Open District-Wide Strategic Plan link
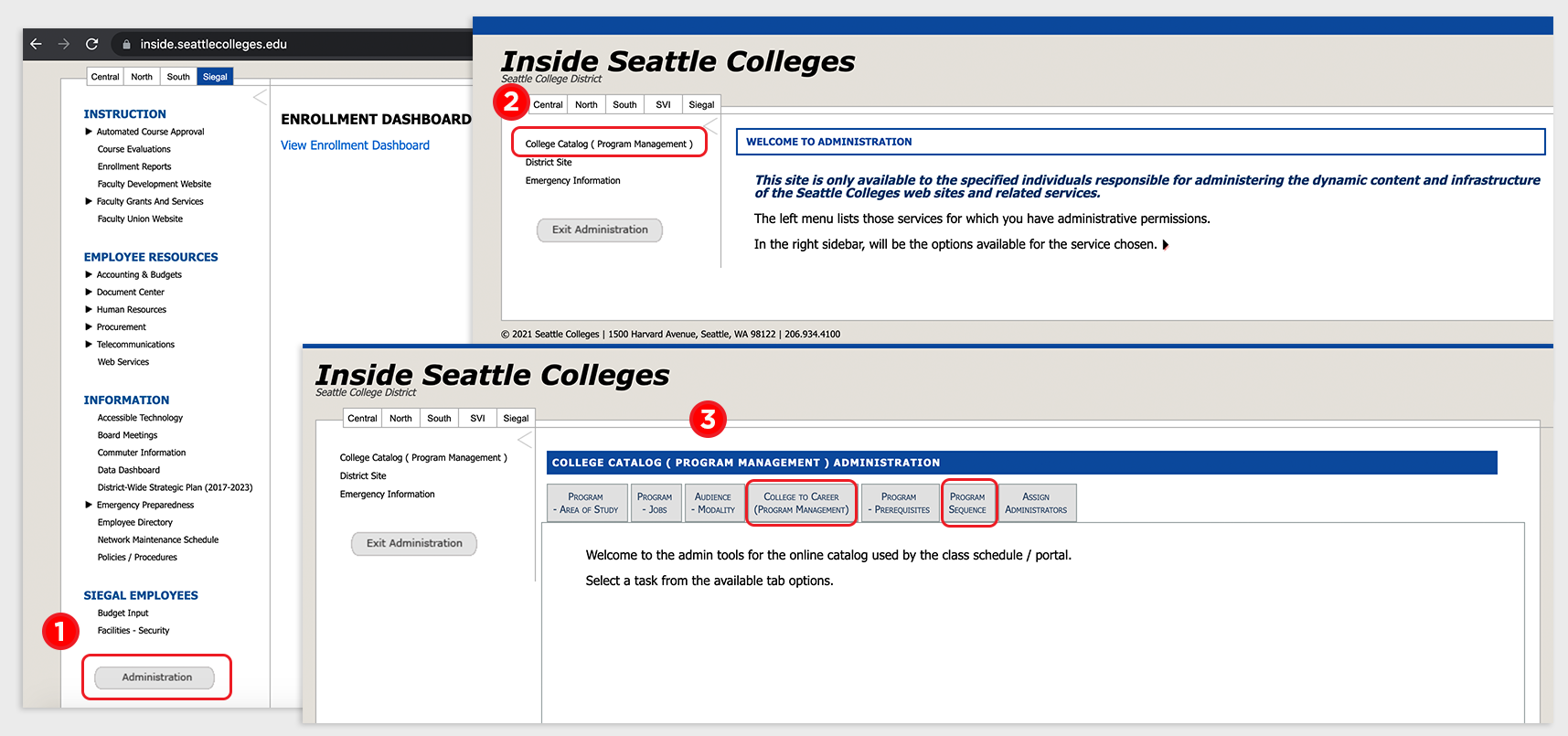The image size is (1568, 736). point(175,486)
